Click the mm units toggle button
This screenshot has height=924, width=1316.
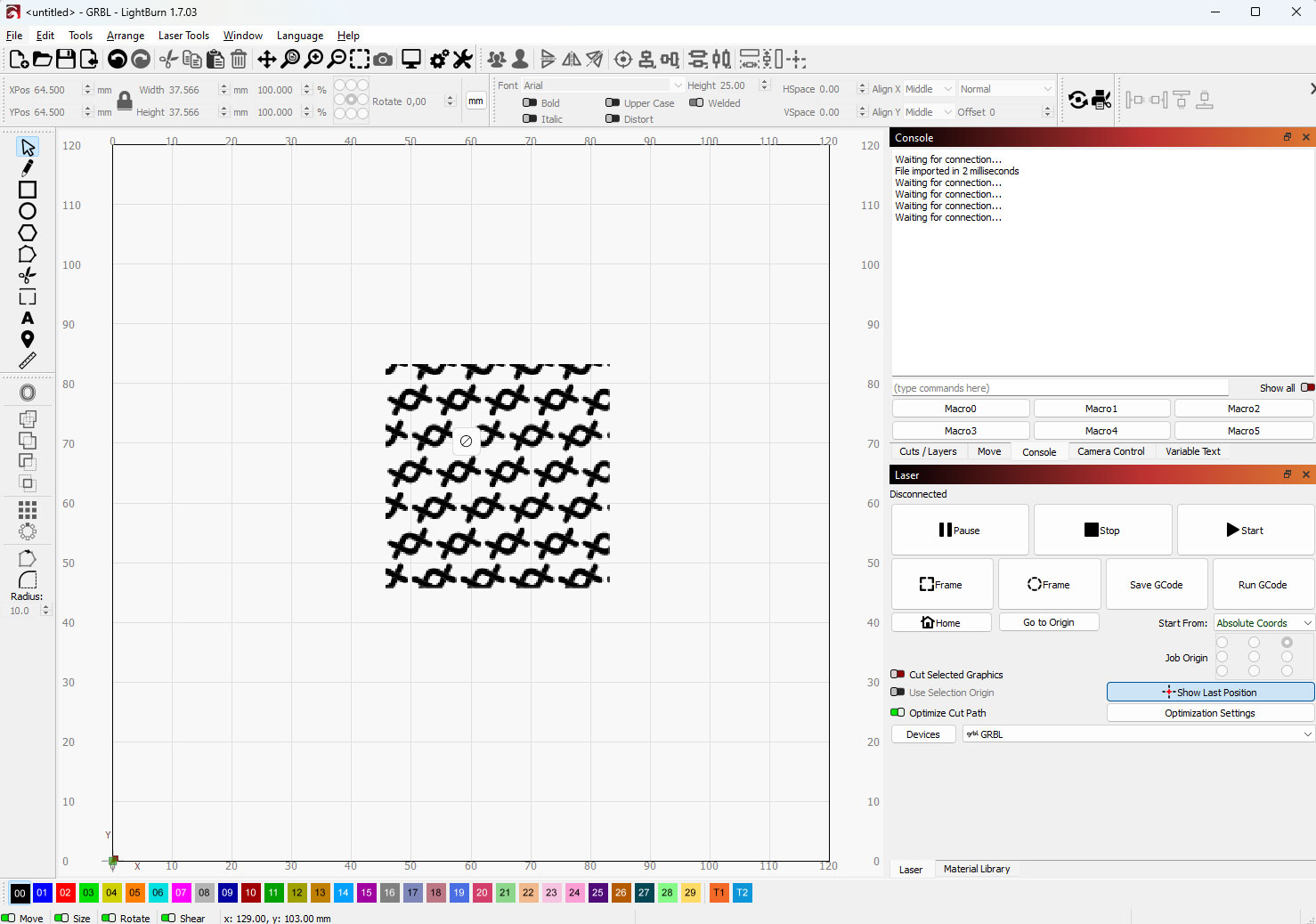[476, 101]
